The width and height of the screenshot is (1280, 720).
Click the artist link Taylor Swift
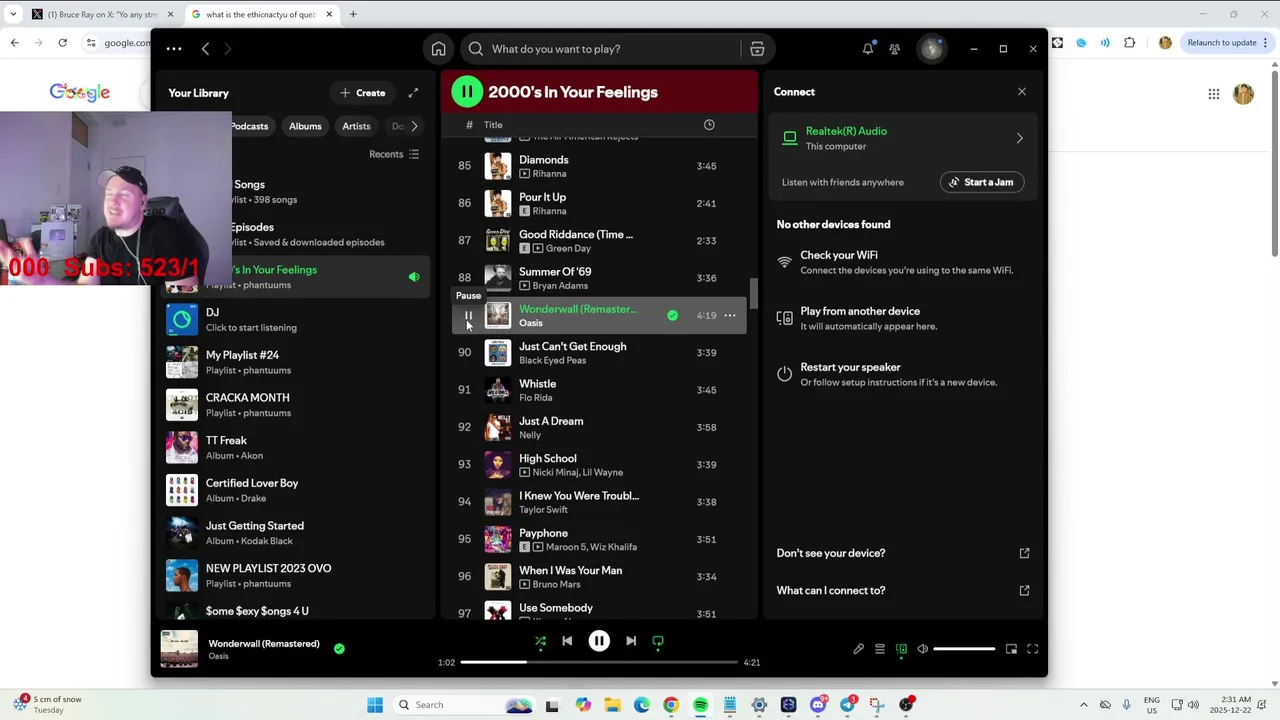[543, 510]
